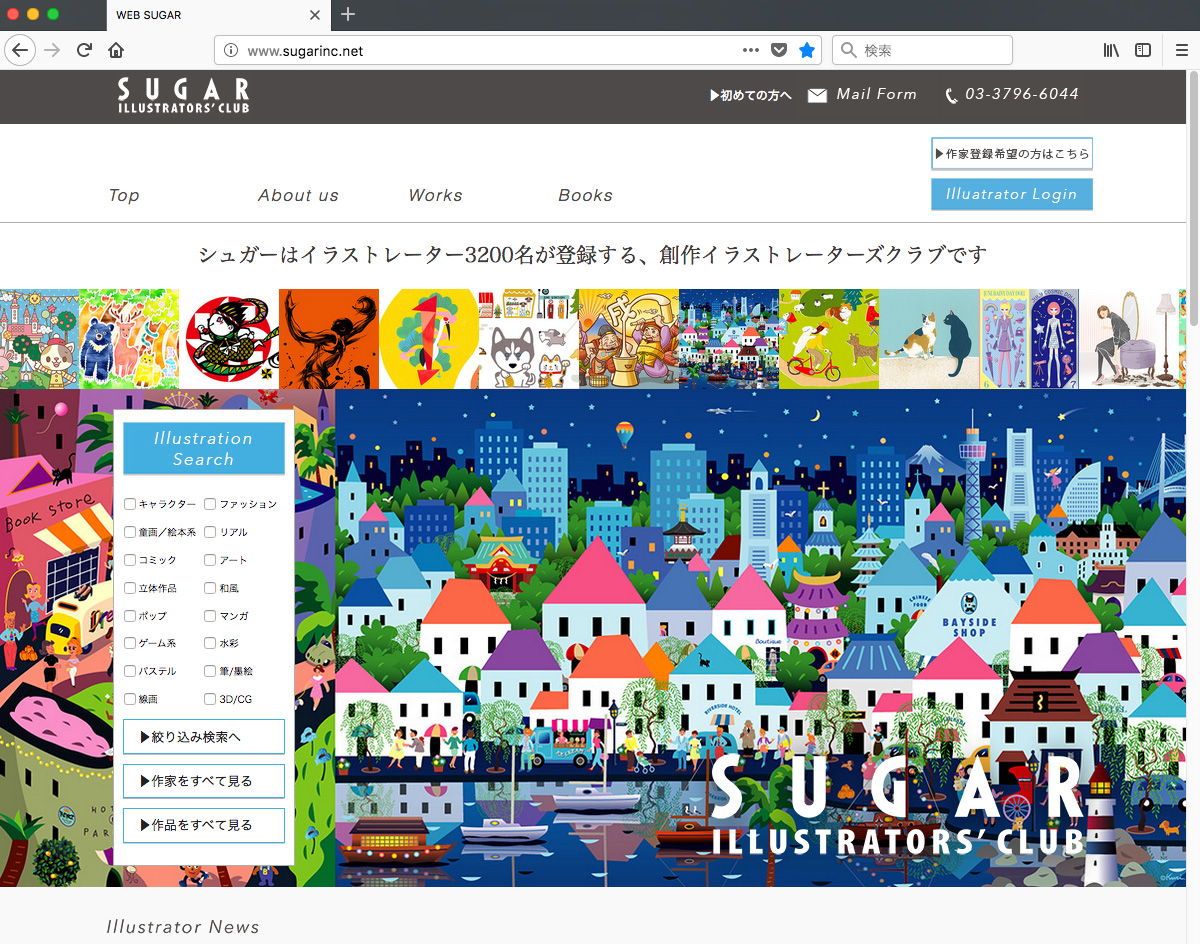The height and width of the screenshot is (944, 1200).
Task: Select the コミック checkbox
Action: [130, 560]
